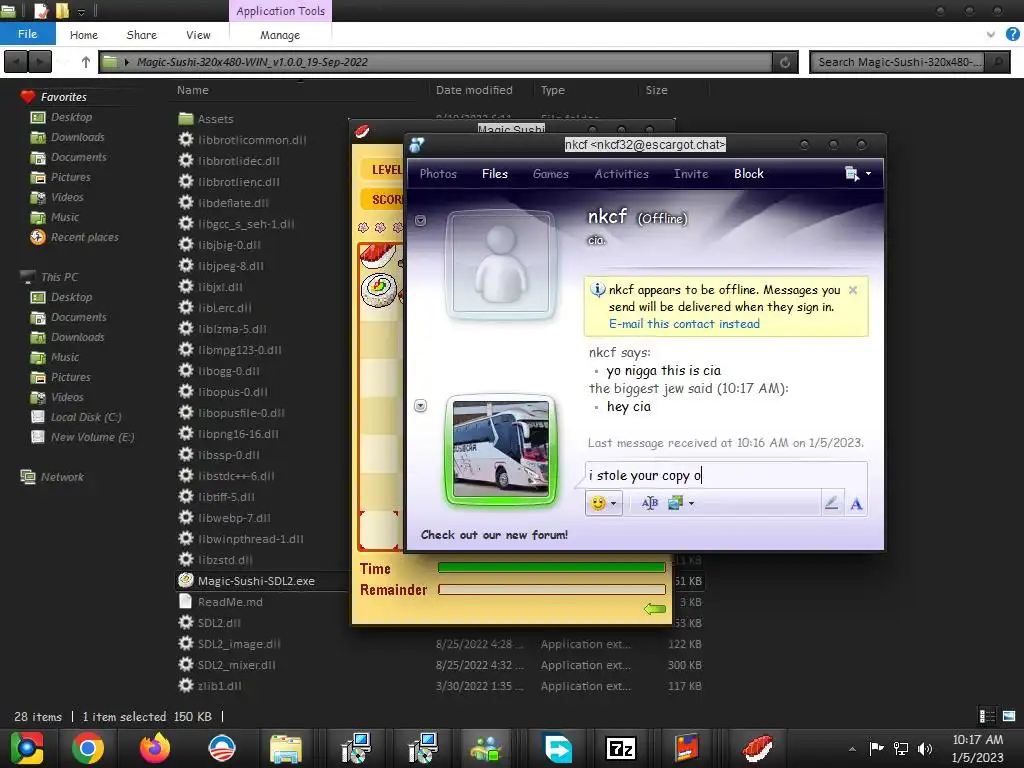Click the Remainder progress bar
Image resolution: width=1024 pixels, height=768 pixels.
pos(552,589)
